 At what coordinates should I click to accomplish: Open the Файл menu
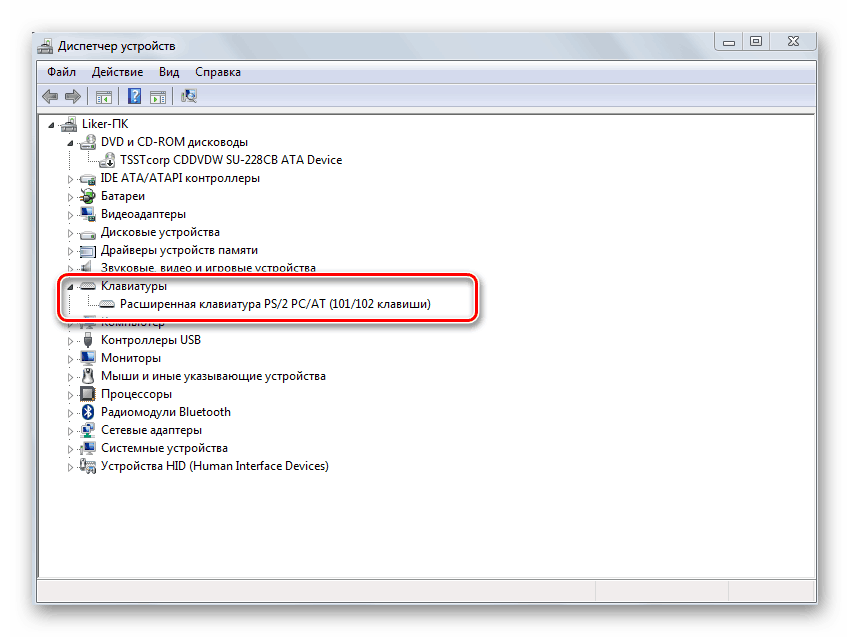(x=61, y=72)
